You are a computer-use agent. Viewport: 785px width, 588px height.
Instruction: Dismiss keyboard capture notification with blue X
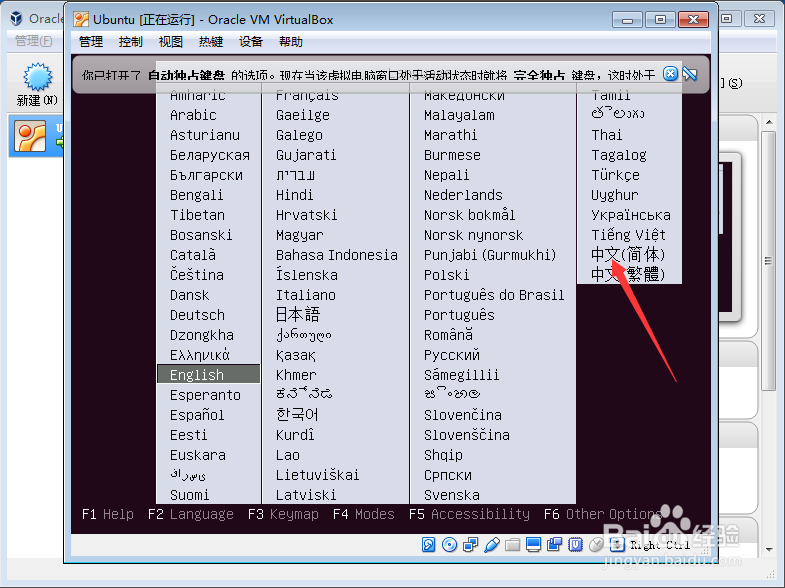click(670, 74)
